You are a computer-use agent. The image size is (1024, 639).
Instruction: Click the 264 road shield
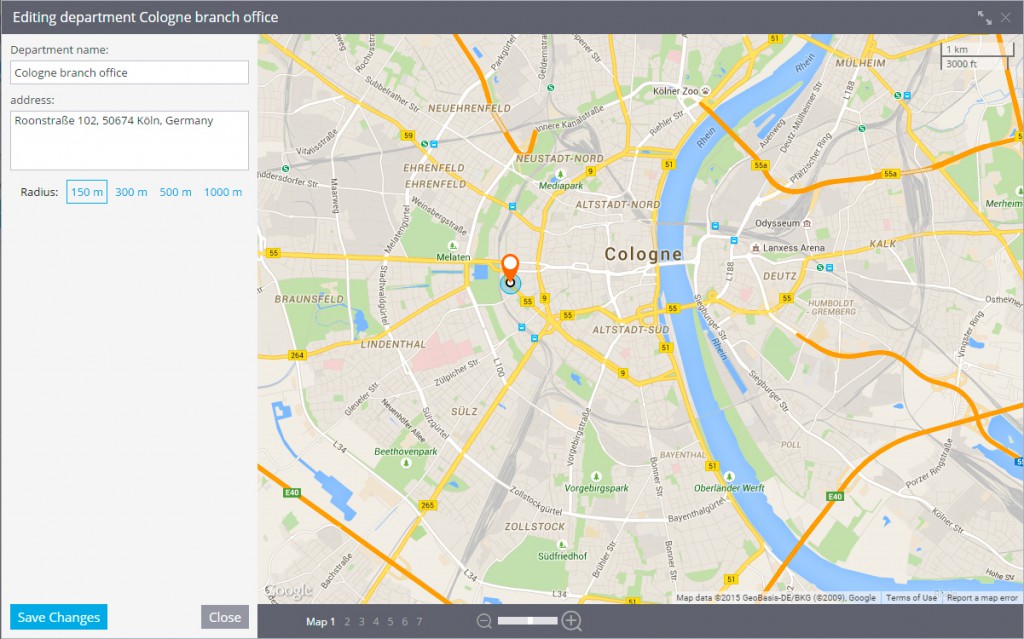(297, 355)
